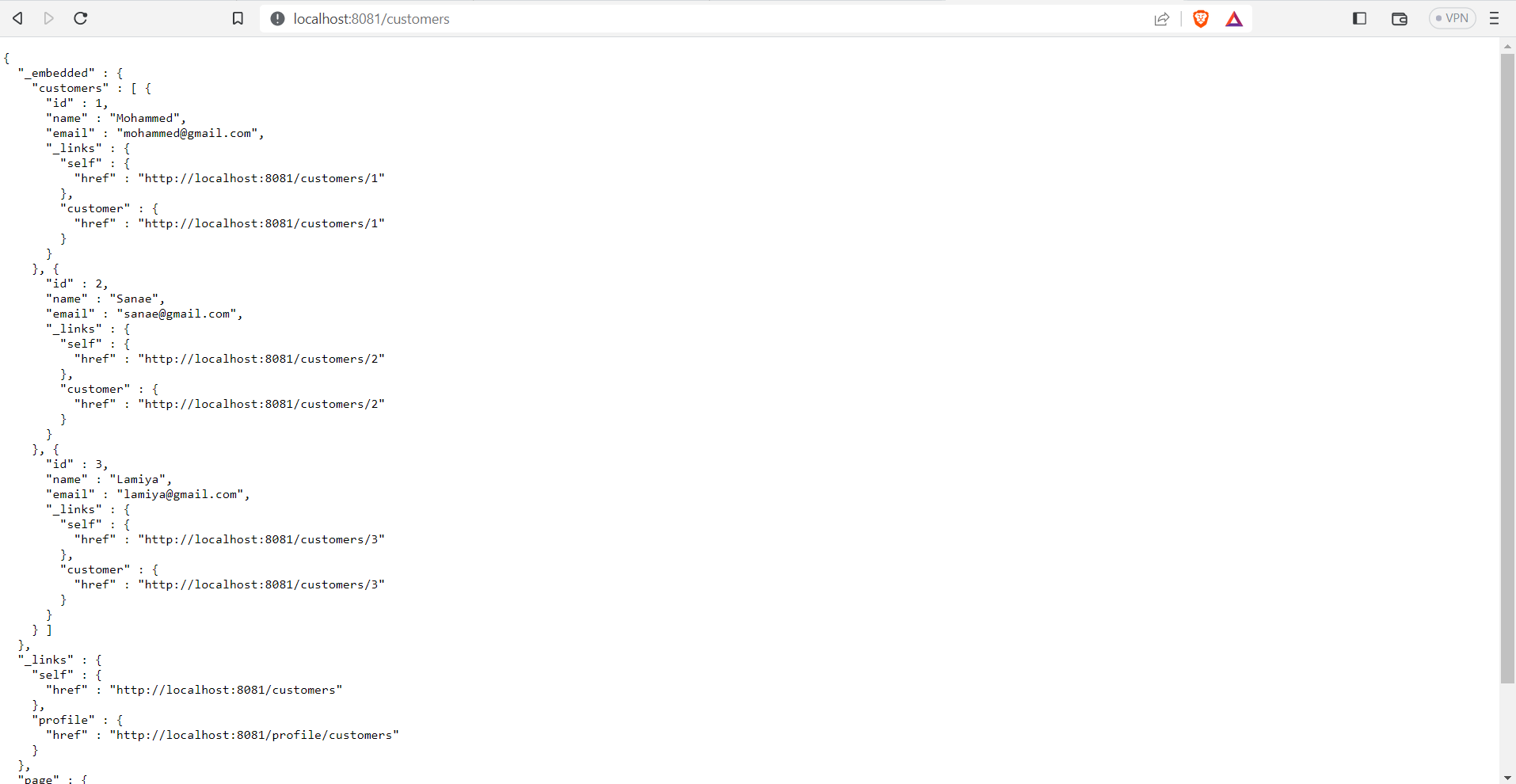Toggle the sidebar panel
This screenshot has width=1516, height=784.
coord(1359,18)
